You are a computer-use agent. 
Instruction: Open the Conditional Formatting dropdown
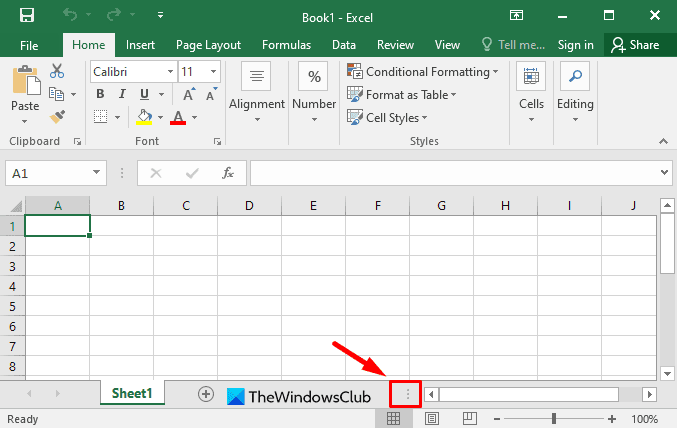click(422, 72)
